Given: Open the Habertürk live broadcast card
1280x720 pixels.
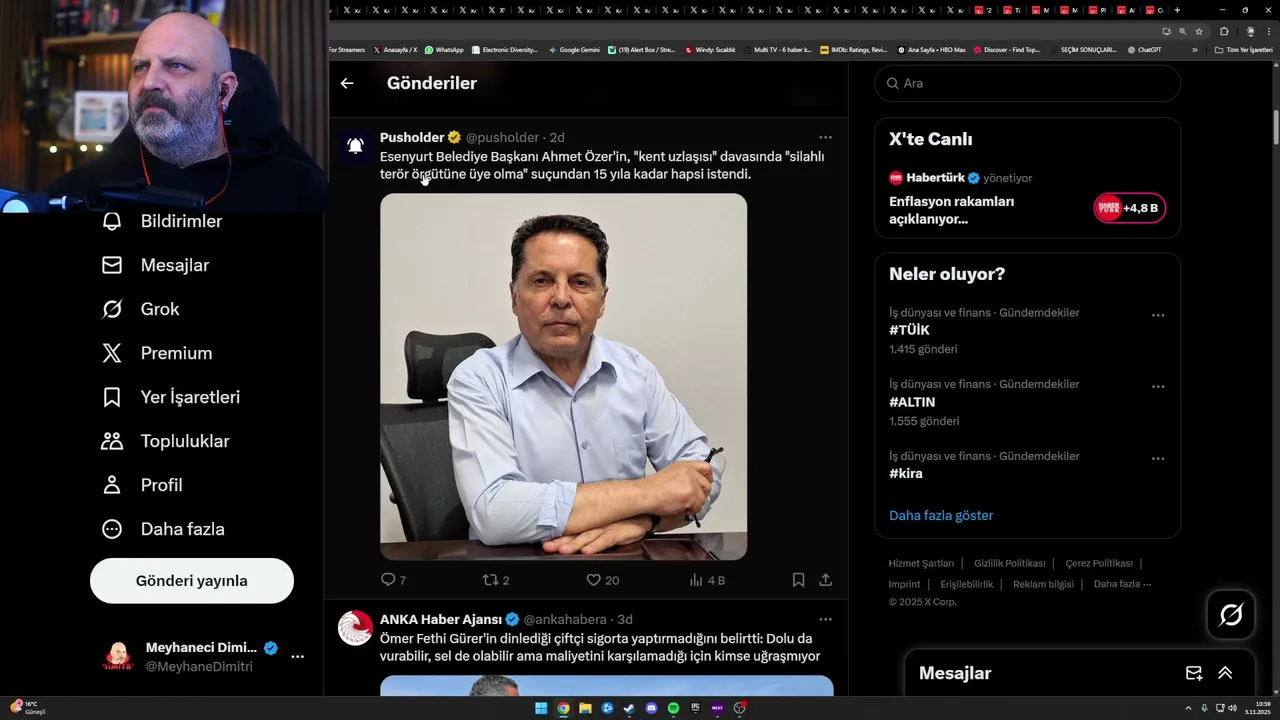Looking at the screenshot, I should click(x=1027, y=200).
